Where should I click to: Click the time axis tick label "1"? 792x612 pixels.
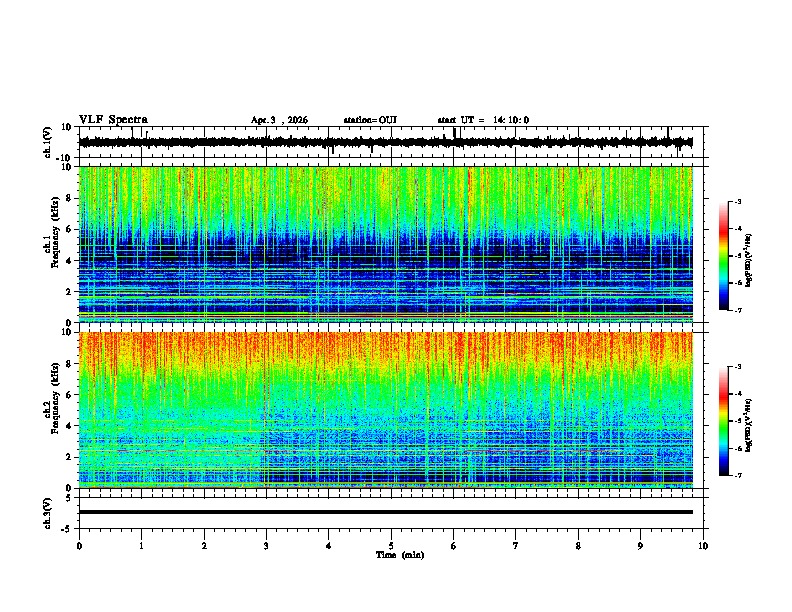pos(141,546)
